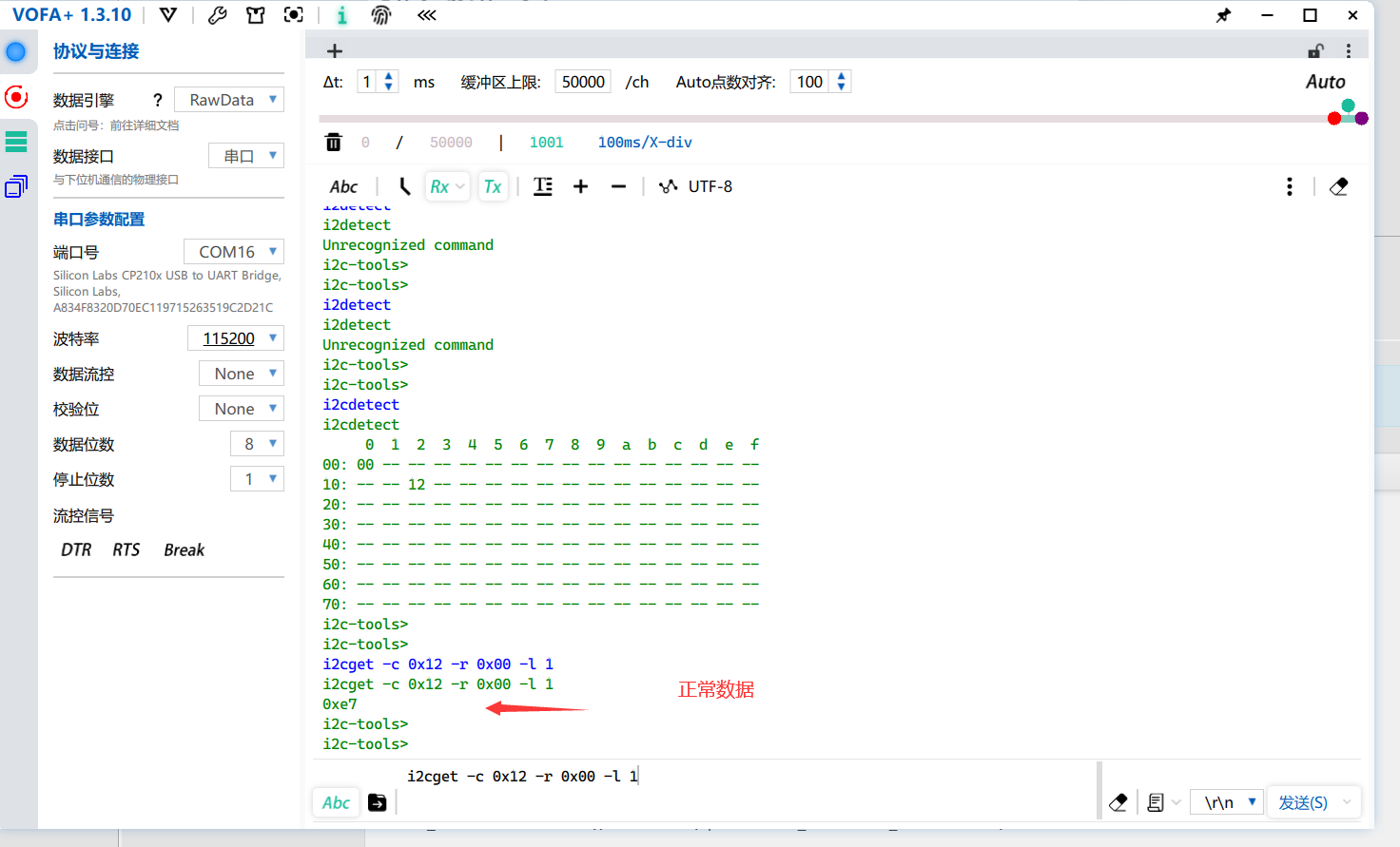The image size is (1400, 847).
Task: Collapse sidebar with the triple chevron icon
Action: (427, 15)
